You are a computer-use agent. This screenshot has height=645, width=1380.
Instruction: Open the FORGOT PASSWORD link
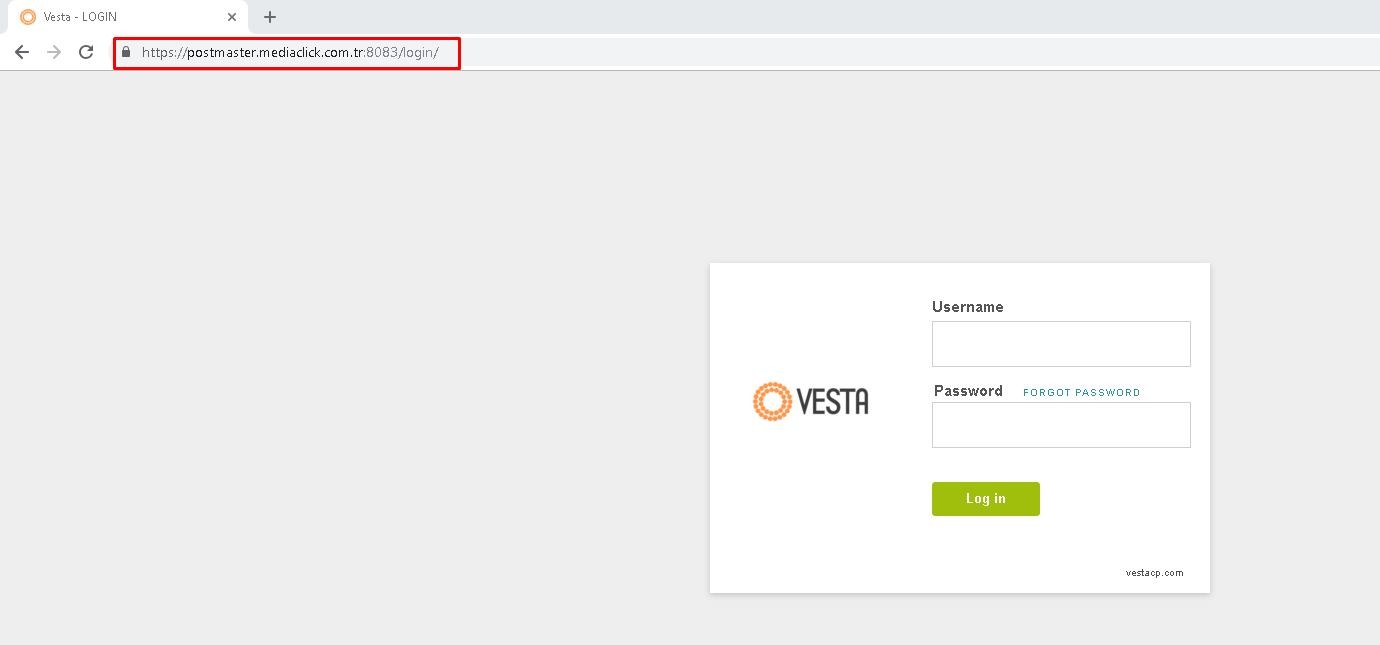coord(1081,393)
